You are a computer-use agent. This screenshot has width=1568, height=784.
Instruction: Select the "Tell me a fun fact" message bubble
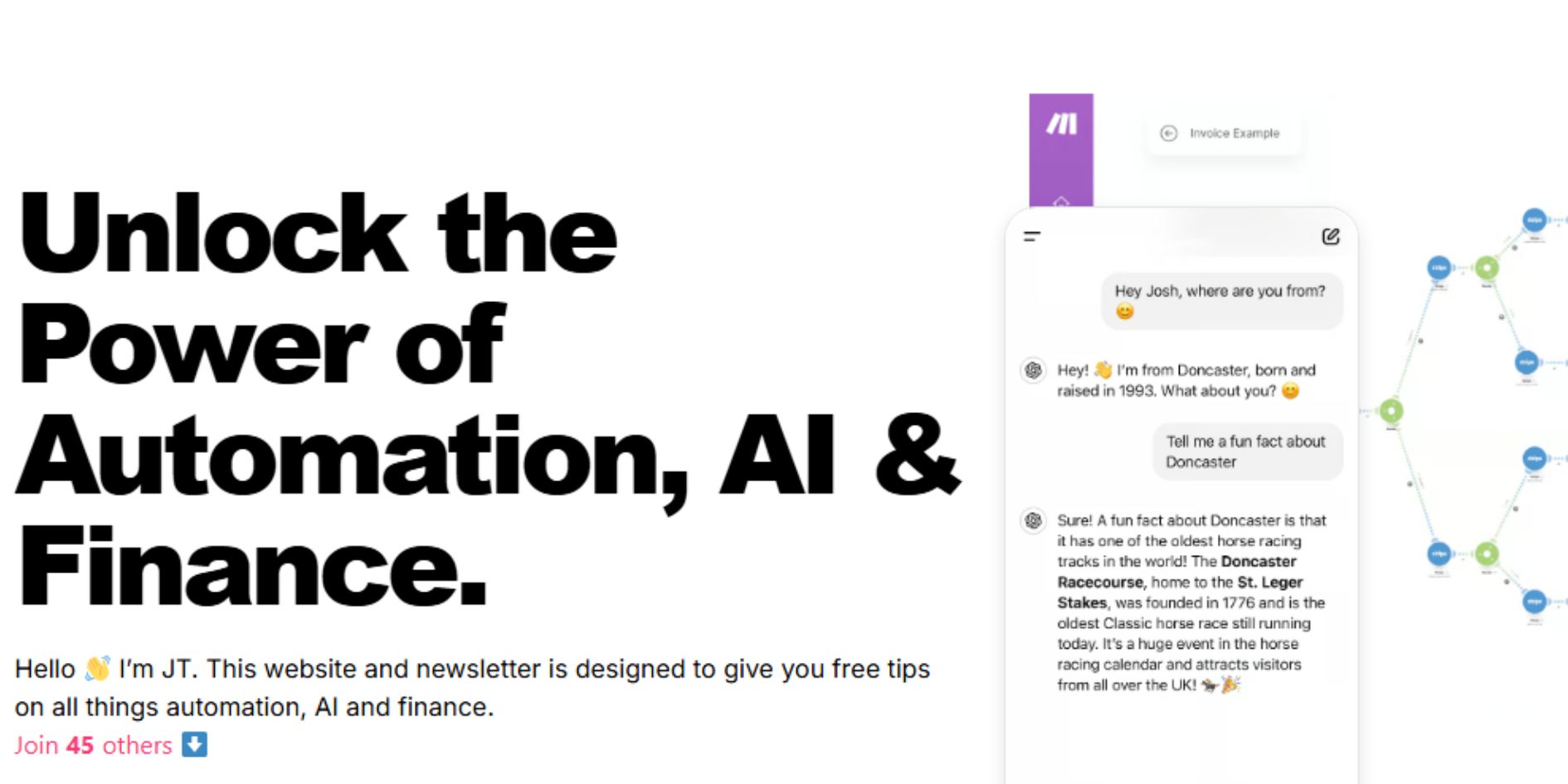[x=1246, y=451]
